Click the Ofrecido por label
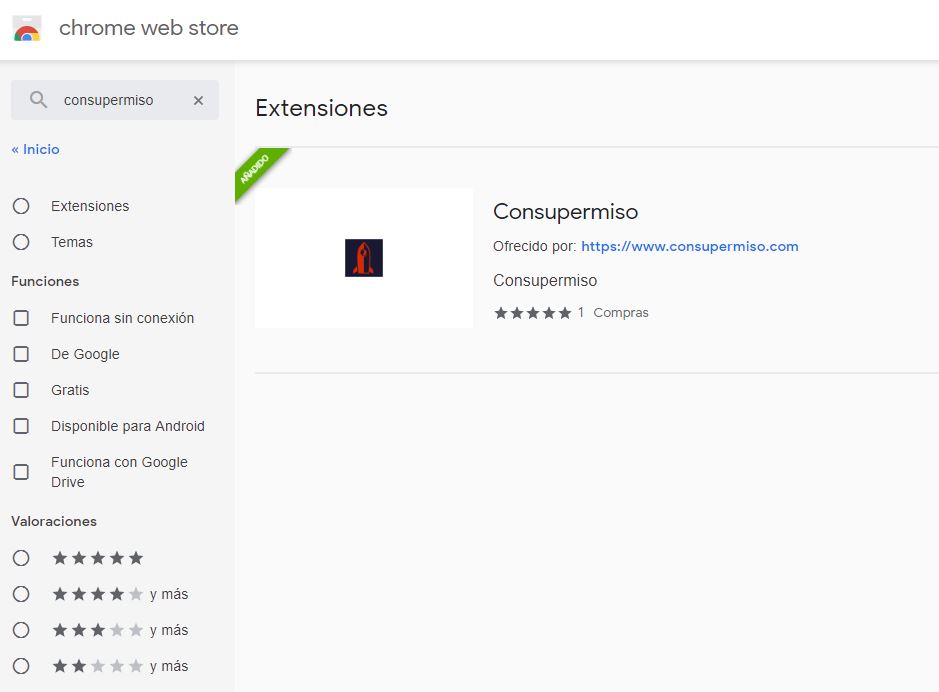939x692 pixels. point(534,246)
